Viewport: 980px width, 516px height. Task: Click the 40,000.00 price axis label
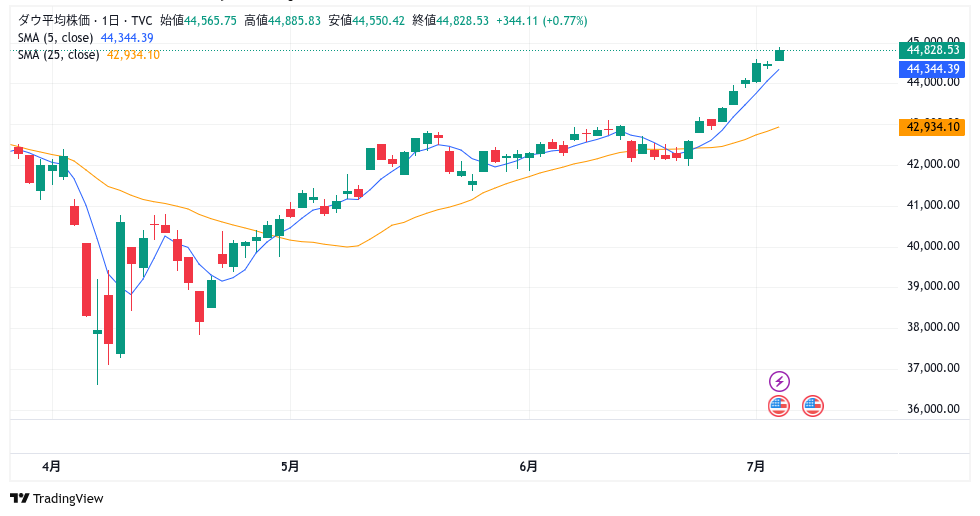pyautogui.click(x=933, y=246)
